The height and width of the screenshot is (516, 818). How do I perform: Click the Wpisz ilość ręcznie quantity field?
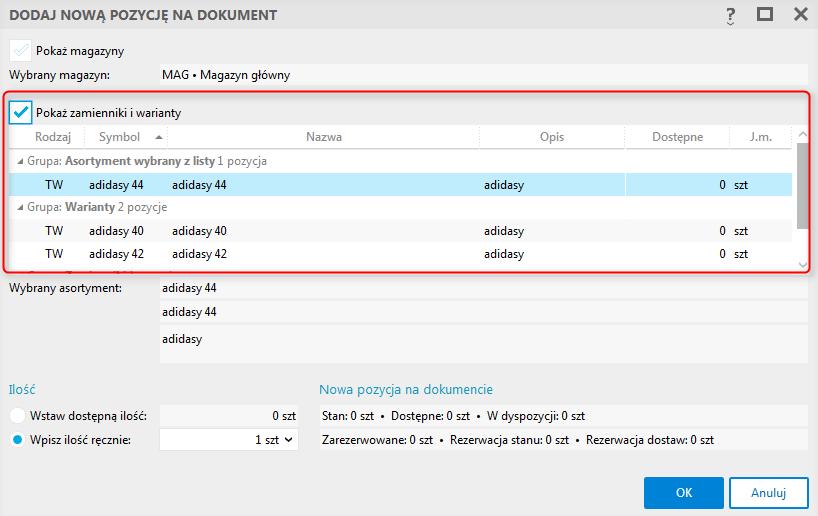point(228,440)
